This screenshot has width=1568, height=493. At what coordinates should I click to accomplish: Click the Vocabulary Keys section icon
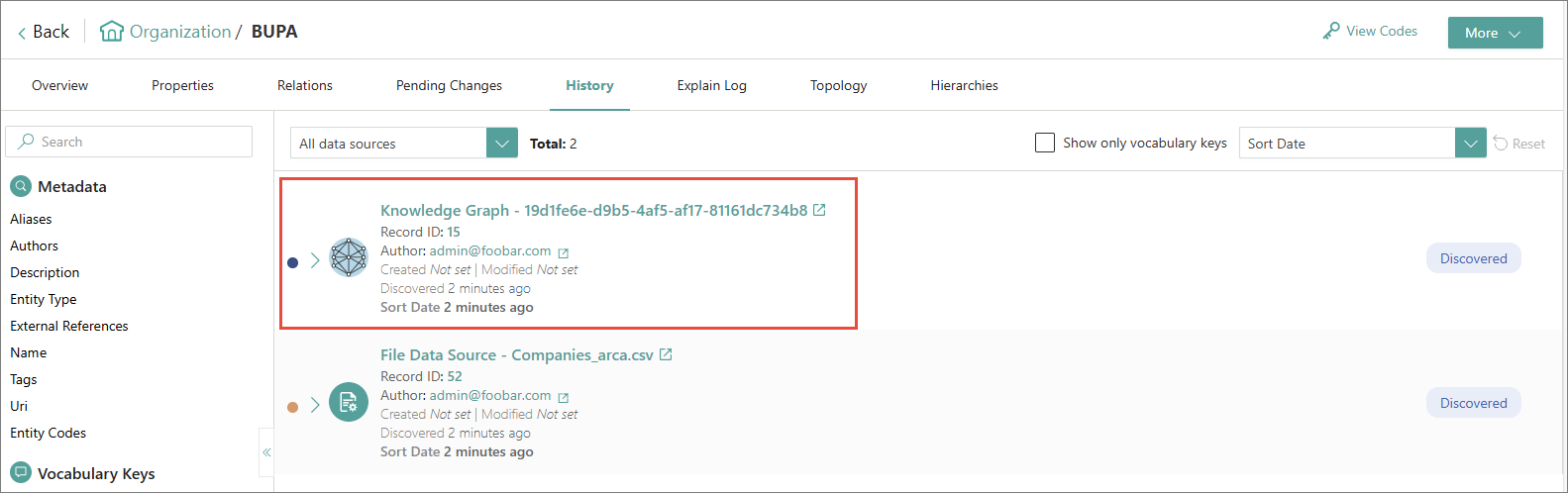coord(21,472)
